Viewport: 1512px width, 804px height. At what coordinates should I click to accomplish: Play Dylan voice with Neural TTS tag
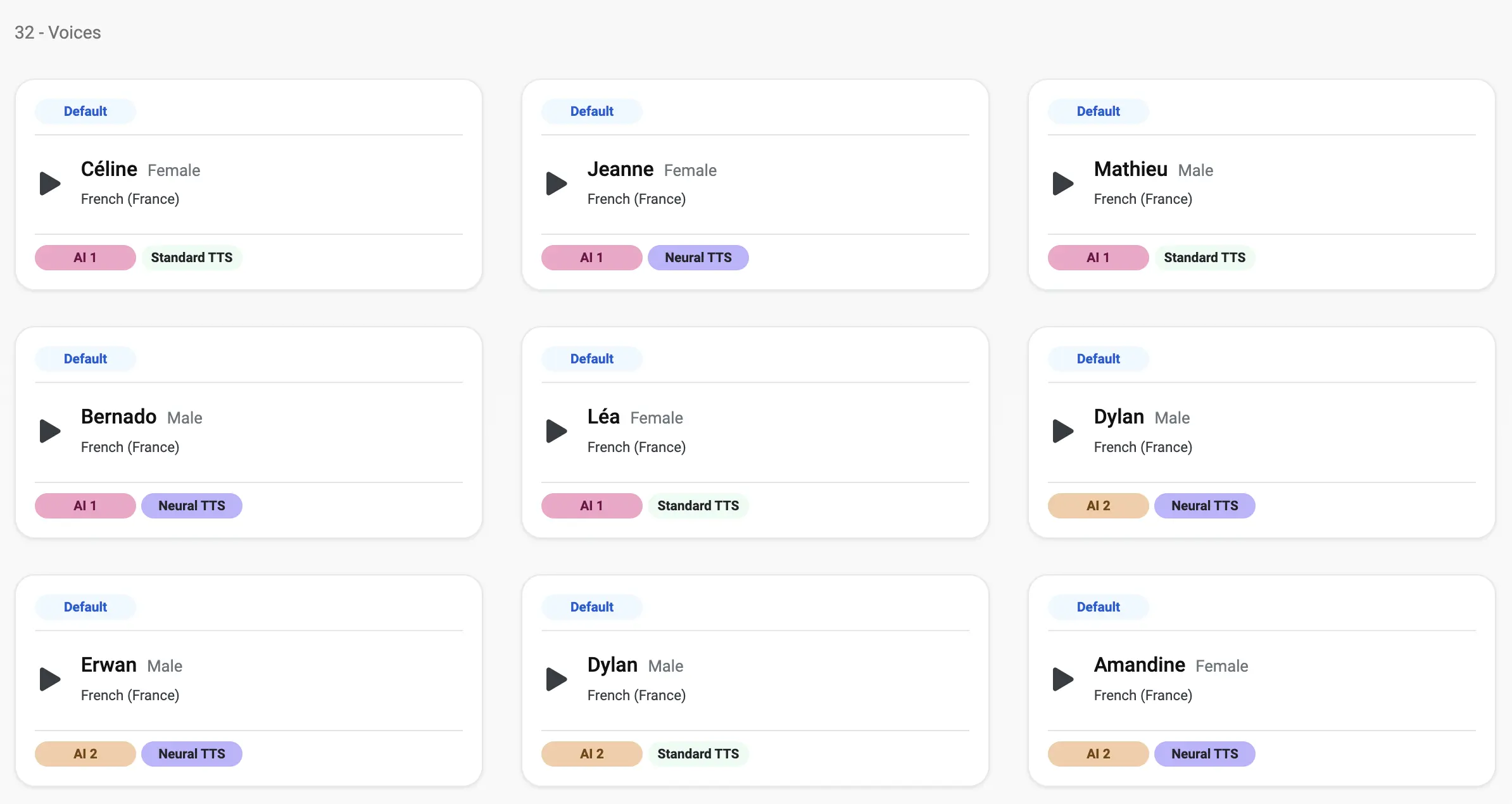[x=1063, y=431]
